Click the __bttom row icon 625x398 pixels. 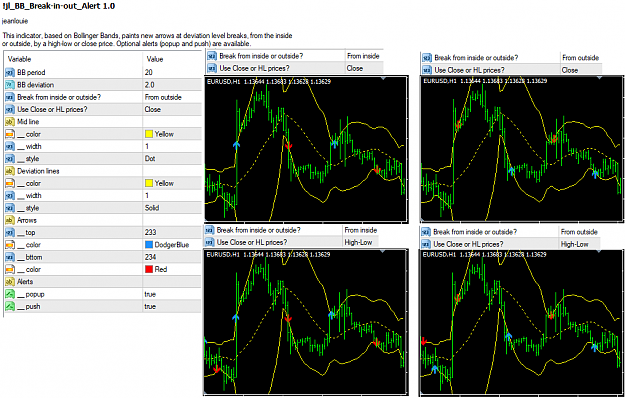click(10, 257)
